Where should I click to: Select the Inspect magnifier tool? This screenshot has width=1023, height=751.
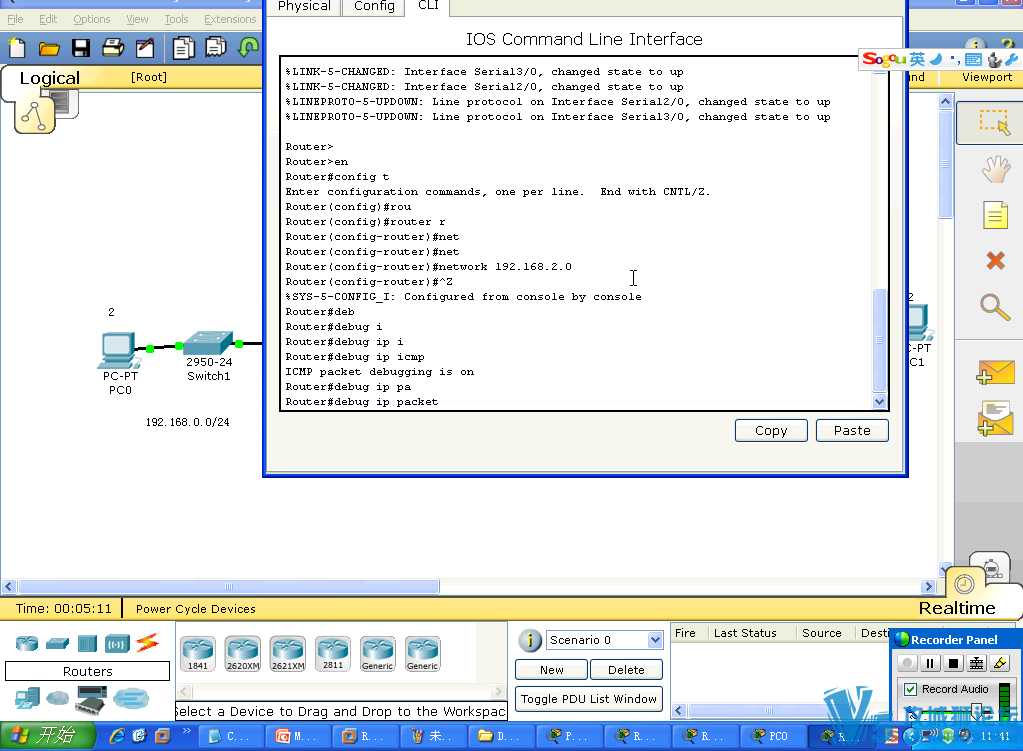pos(995,307)
